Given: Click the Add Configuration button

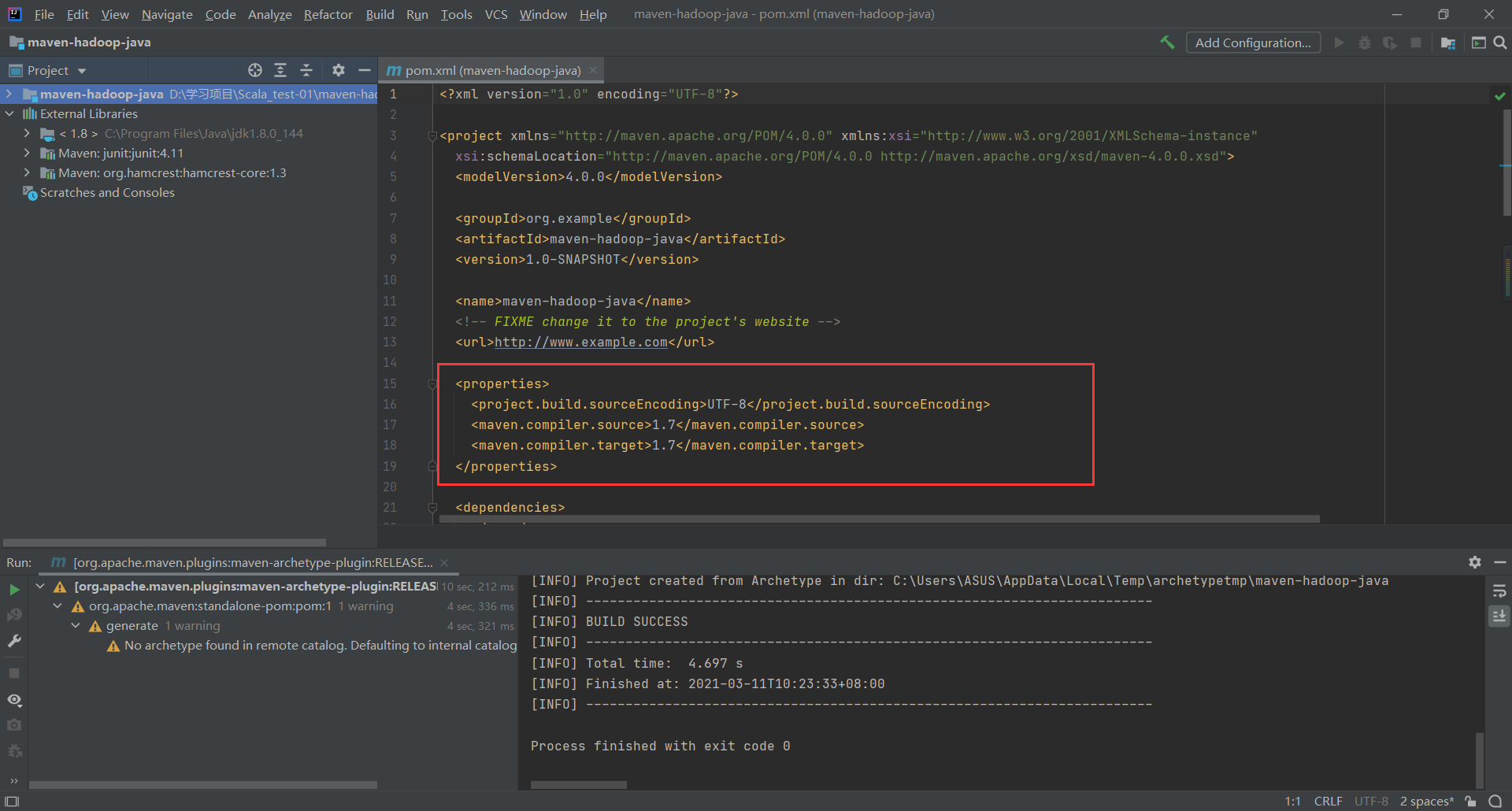Looking at the screenshot, I should point(1253,42).
